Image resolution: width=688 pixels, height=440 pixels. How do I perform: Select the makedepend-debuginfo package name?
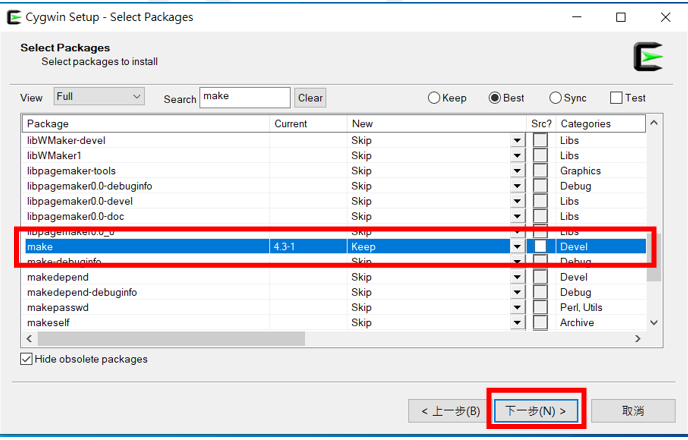click(x=82, y=292)
